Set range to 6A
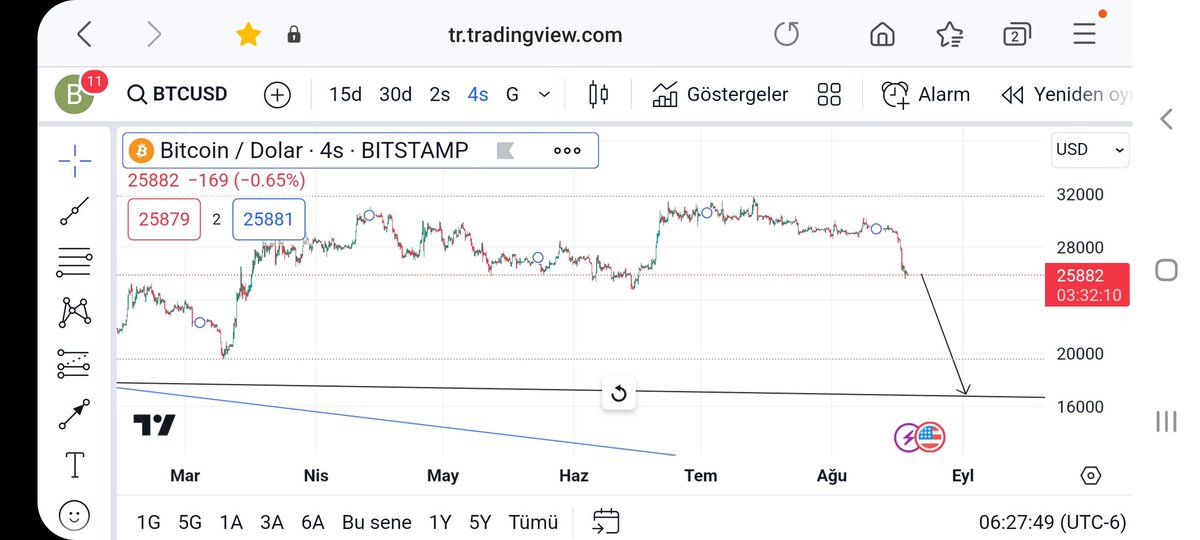 [x=312, y=522]
